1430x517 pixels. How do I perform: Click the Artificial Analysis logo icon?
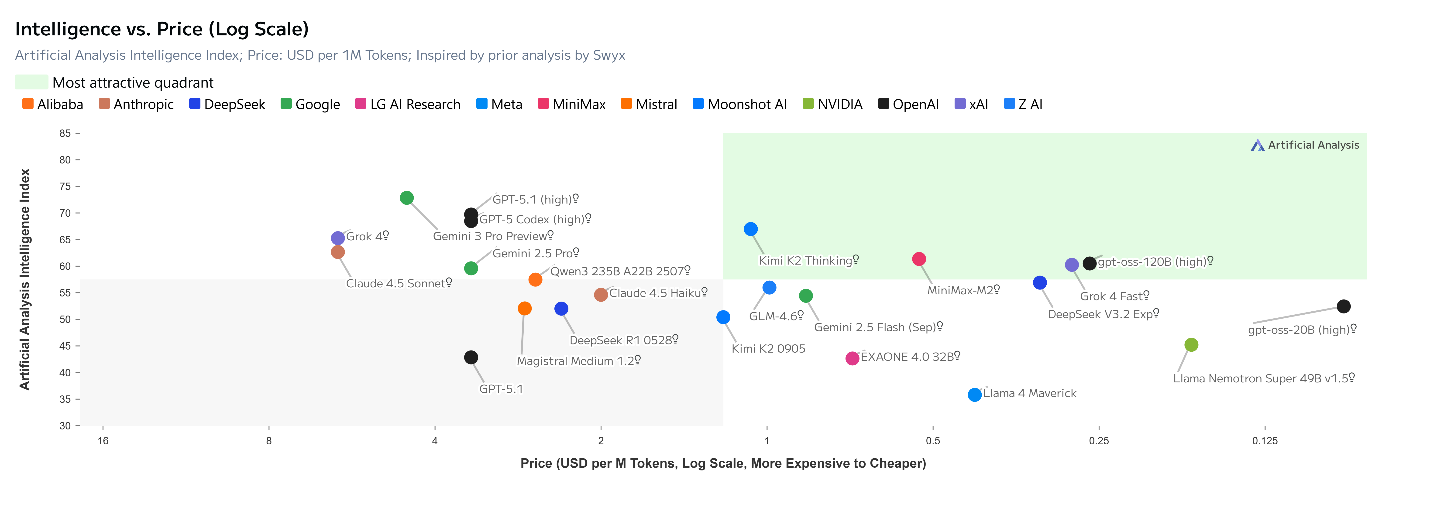[x=1258, y=145]
